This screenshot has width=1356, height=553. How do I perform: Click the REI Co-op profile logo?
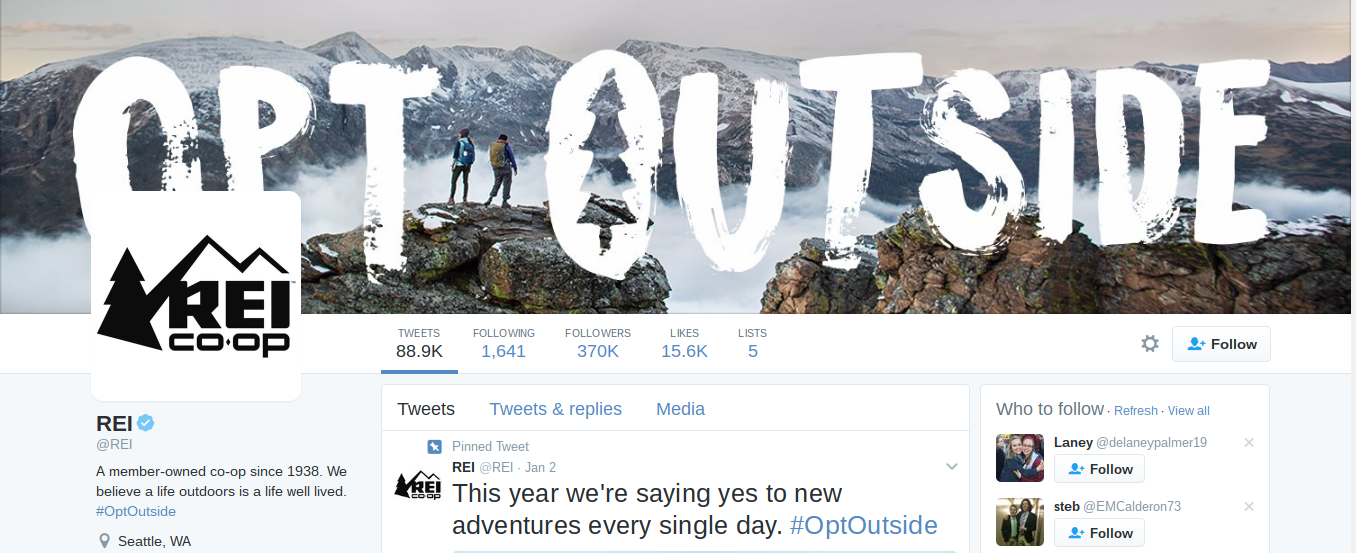196,296
